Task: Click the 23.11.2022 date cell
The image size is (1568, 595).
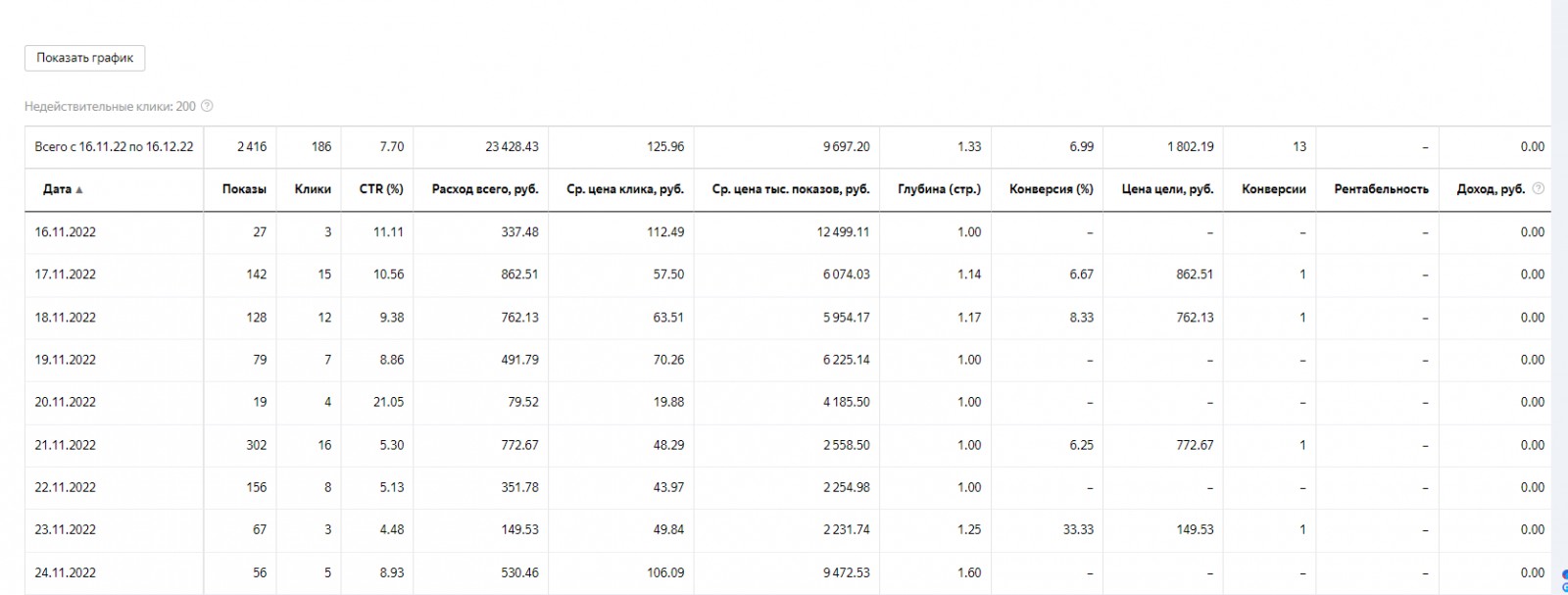Action: click(66, 529)
